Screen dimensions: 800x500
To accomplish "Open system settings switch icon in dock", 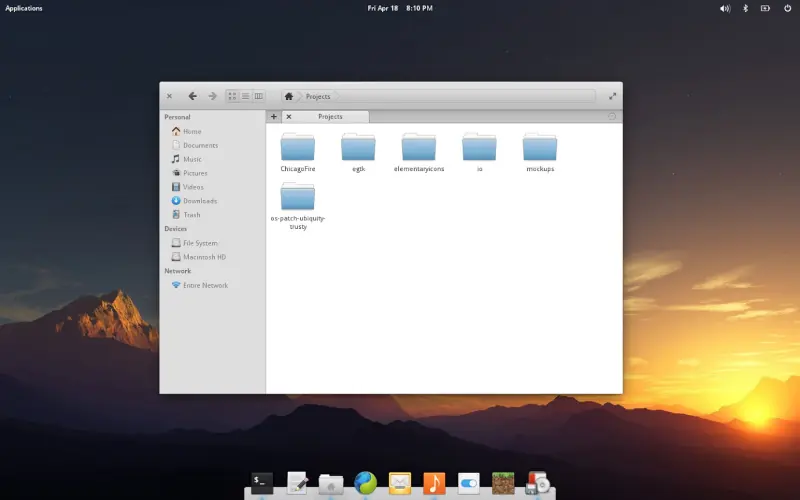I will pos(468,483).
